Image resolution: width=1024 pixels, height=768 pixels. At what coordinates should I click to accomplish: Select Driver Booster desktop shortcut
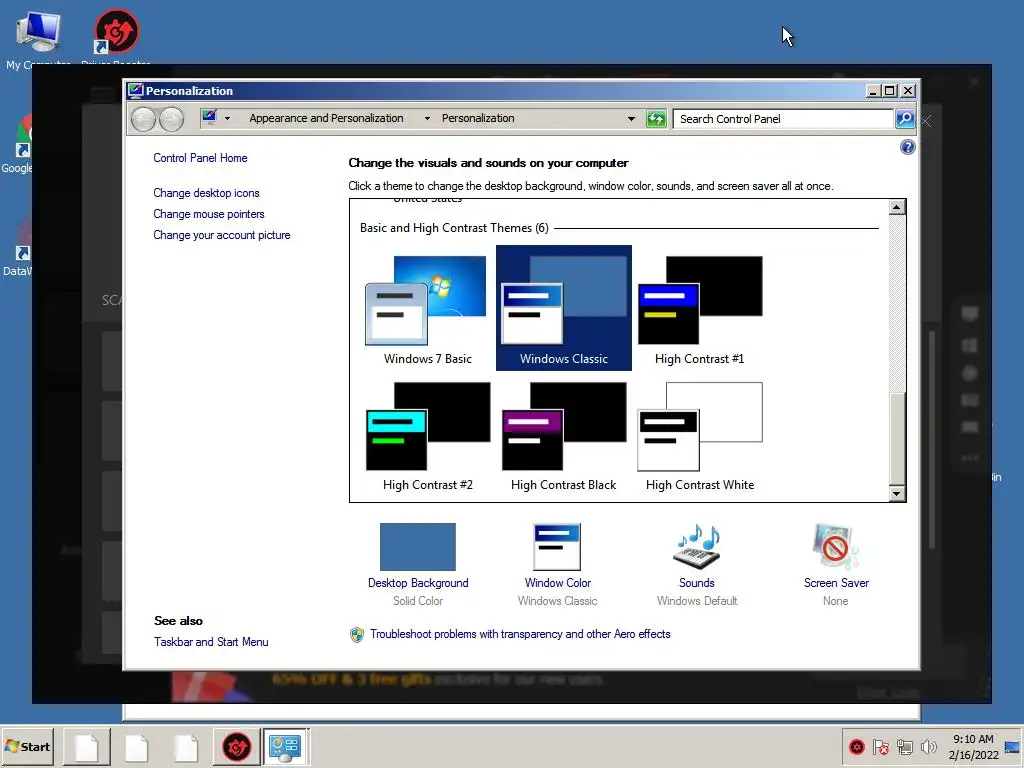click(116, 37)
